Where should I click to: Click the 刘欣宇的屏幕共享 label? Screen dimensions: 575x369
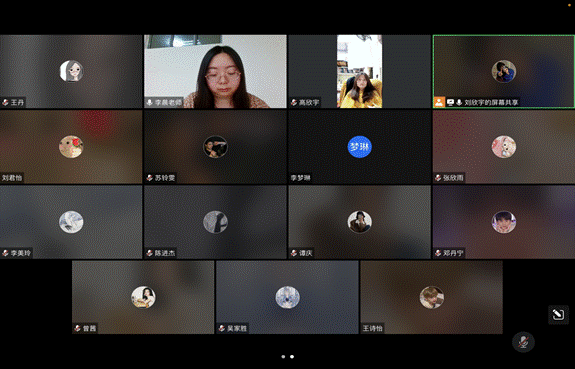coord(491,102)
